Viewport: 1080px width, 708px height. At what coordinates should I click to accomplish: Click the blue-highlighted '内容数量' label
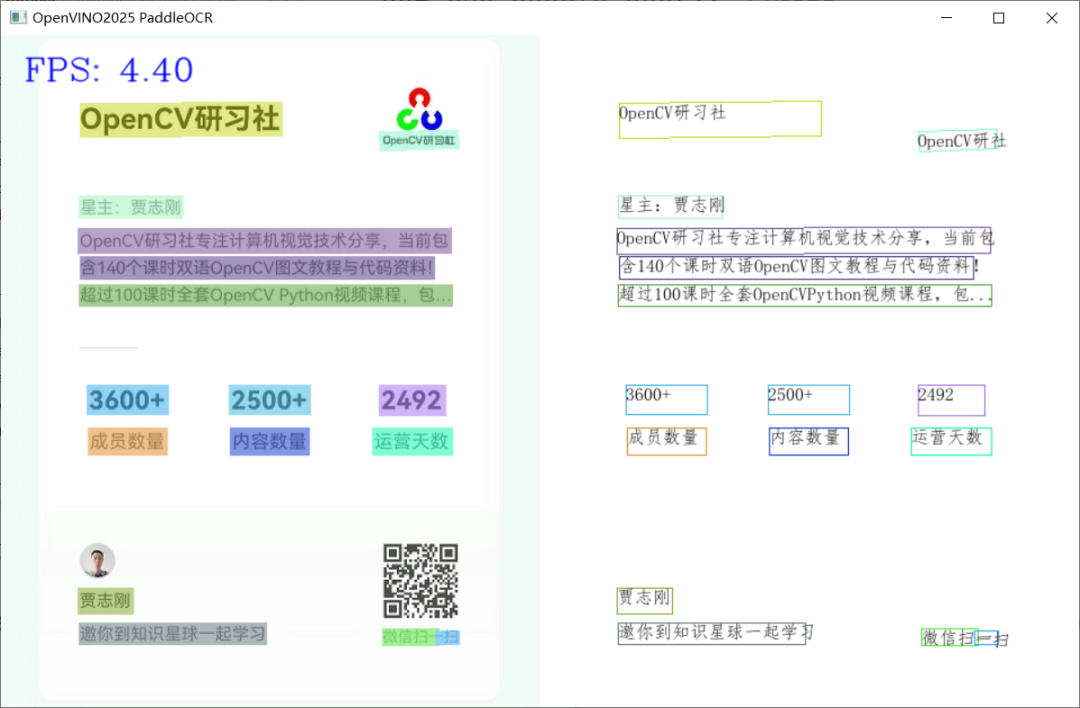[269, 441]
